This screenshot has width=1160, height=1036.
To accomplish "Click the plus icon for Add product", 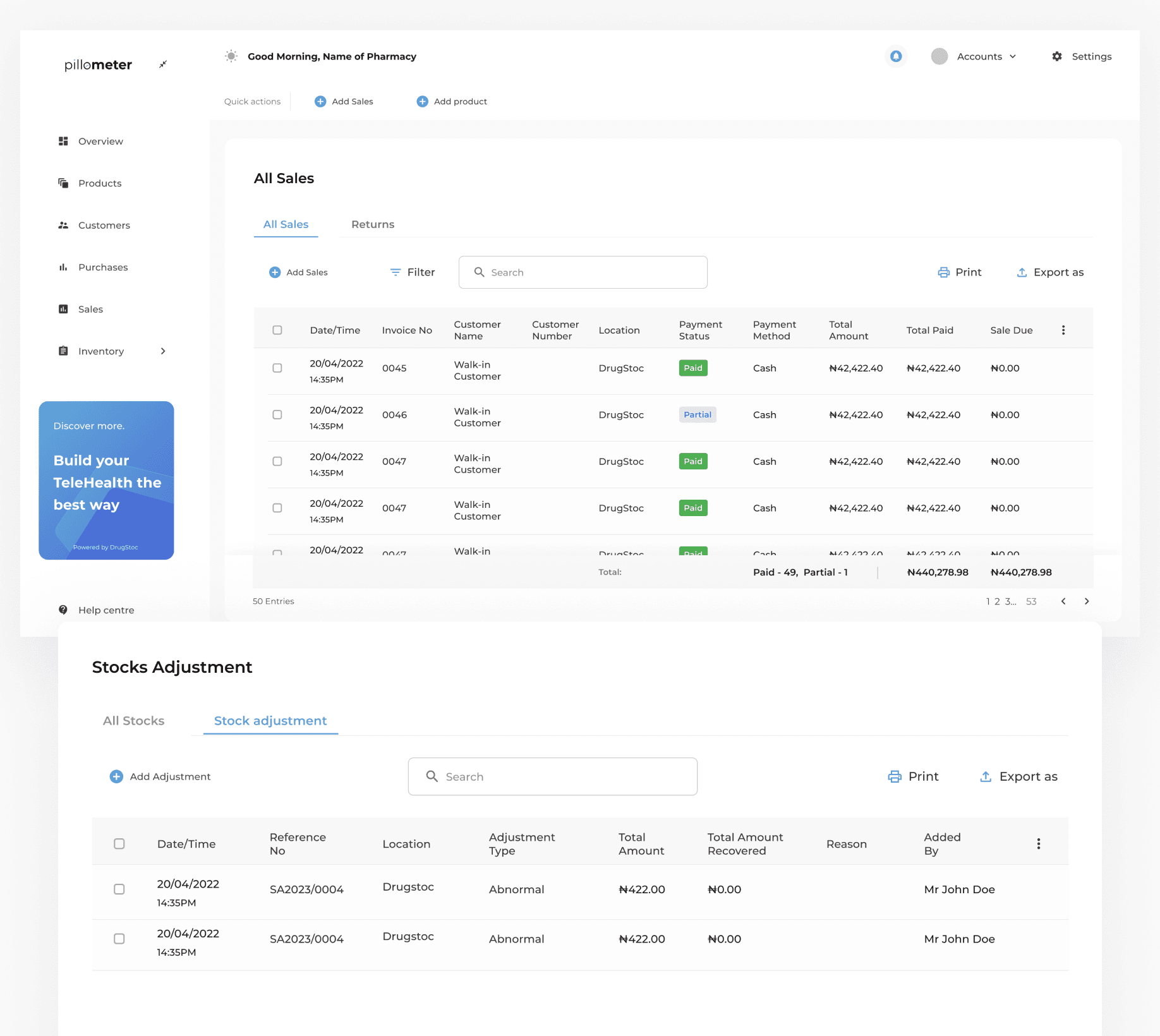I will click(422, 101).
